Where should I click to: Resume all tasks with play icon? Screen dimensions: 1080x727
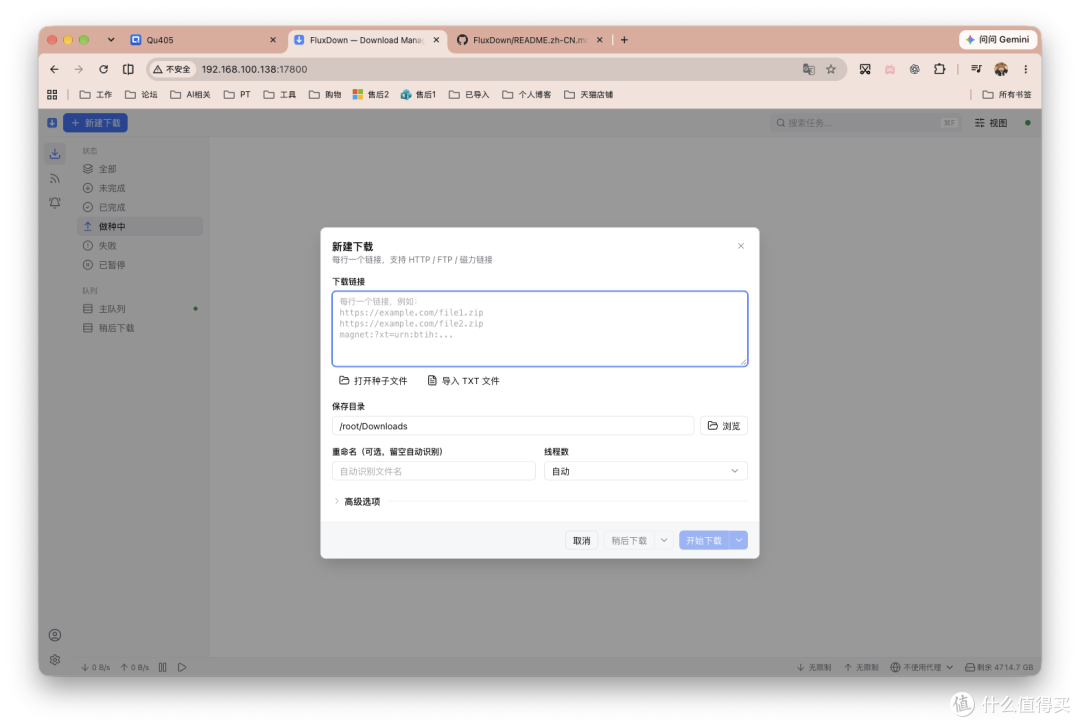click(x=182, y=667)
